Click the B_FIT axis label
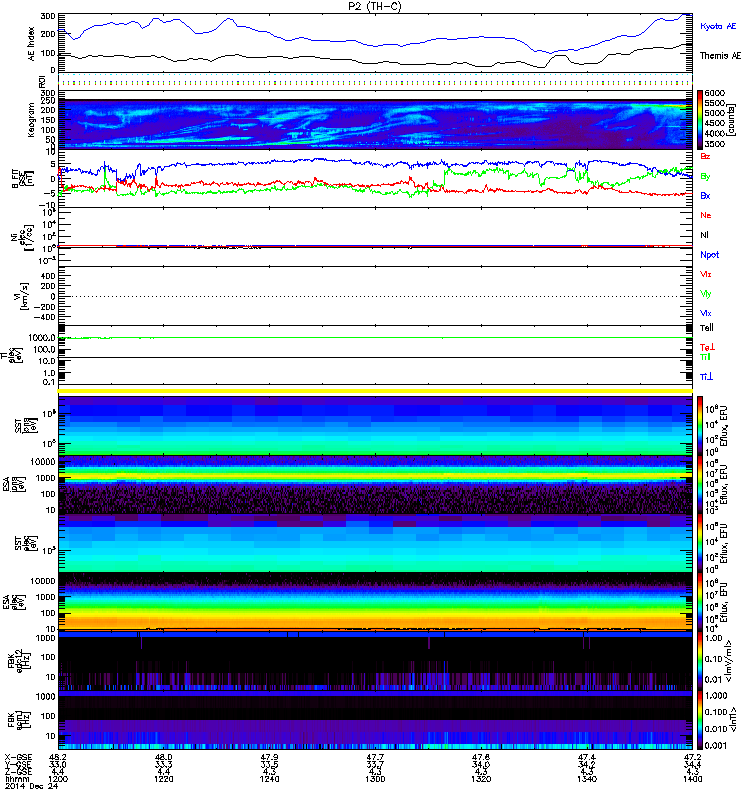750x800 pixels. [21, 179]
